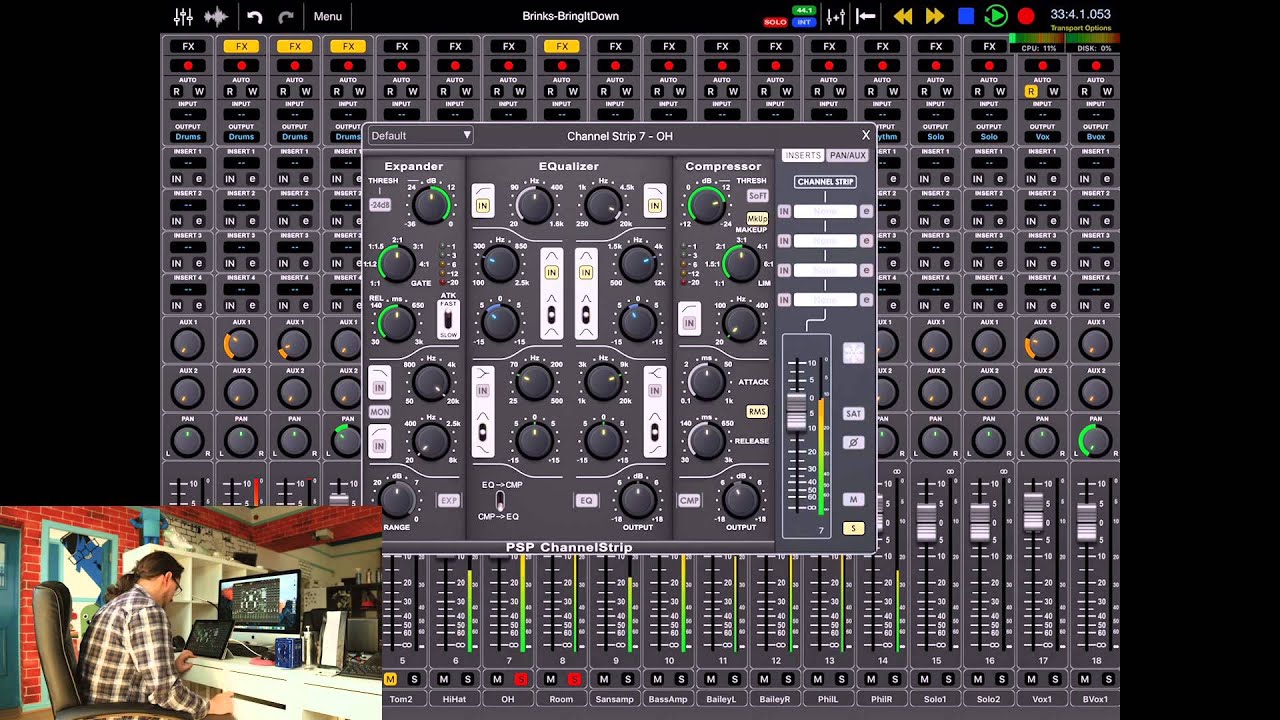Disable automation read R on Vox1
This screenshot has width=1280, height=720.
click(x=1031, y=91)
